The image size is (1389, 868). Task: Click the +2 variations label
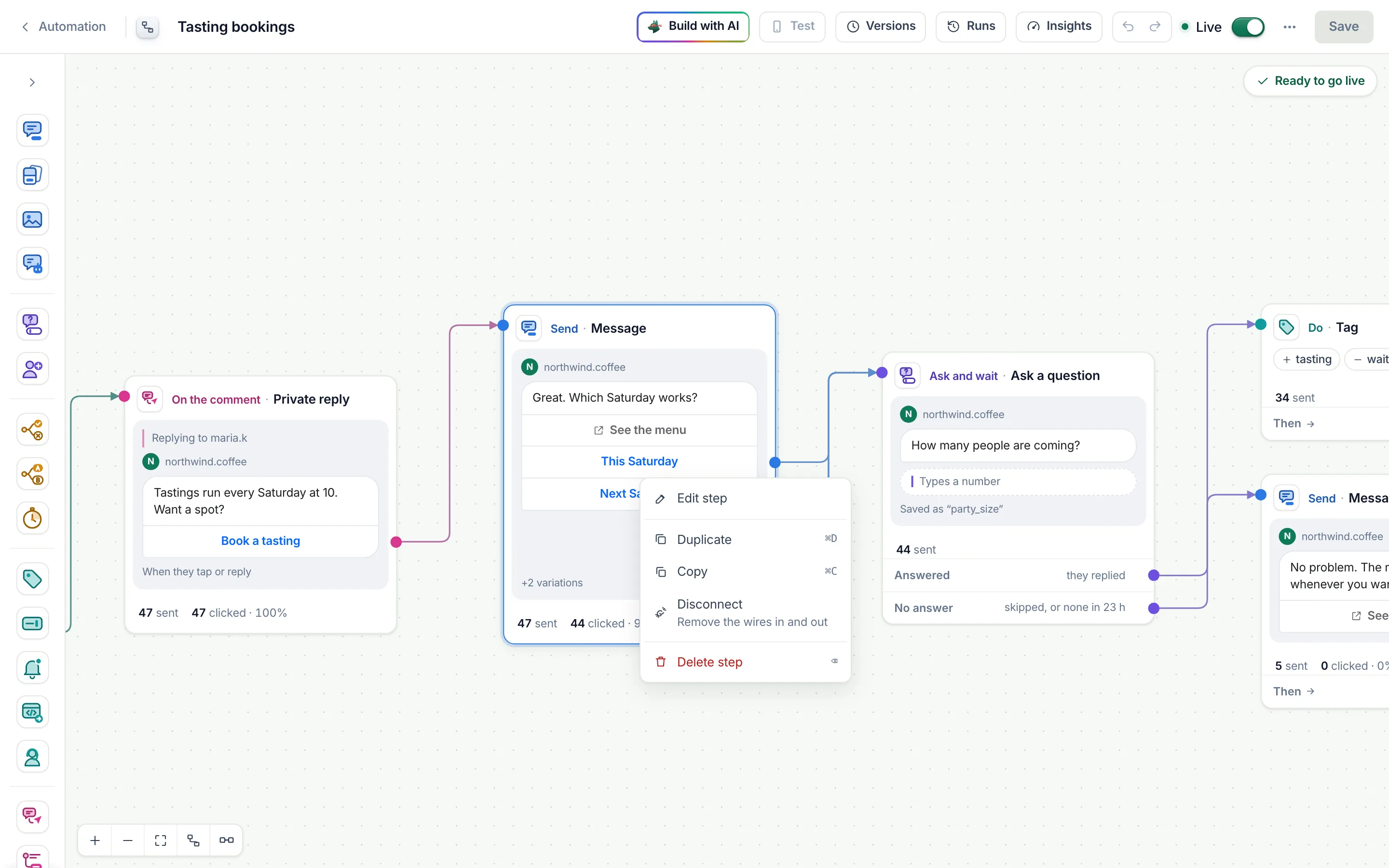[x=552, y=583]
